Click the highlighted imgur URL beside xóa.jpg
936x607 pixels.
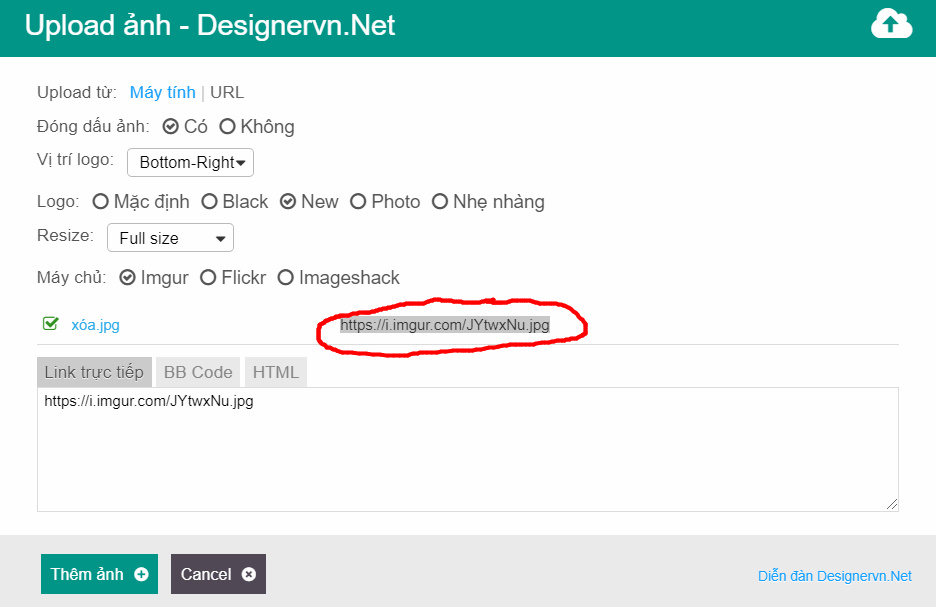[445, 325]
